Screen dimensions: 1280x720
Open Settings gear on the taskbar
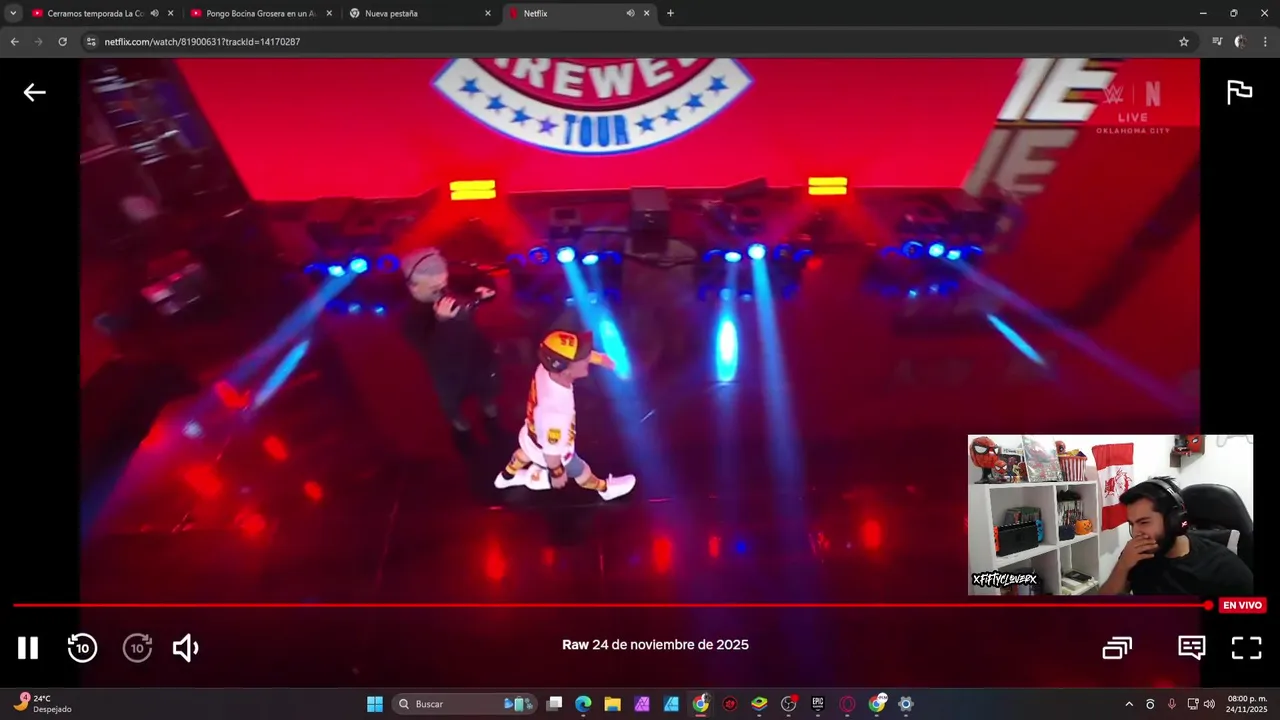tap(906, 704)
